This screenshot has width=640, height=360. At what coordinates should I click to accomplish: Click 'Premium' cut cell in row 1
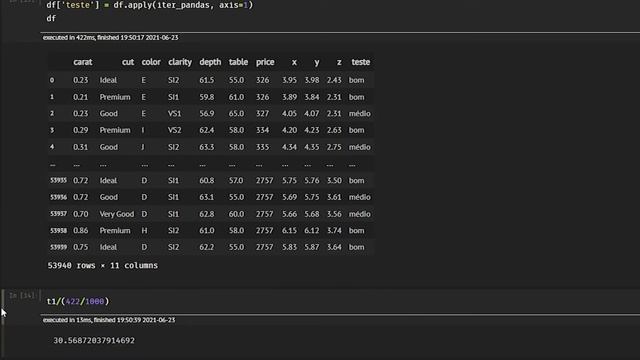(x=115, y=97)
